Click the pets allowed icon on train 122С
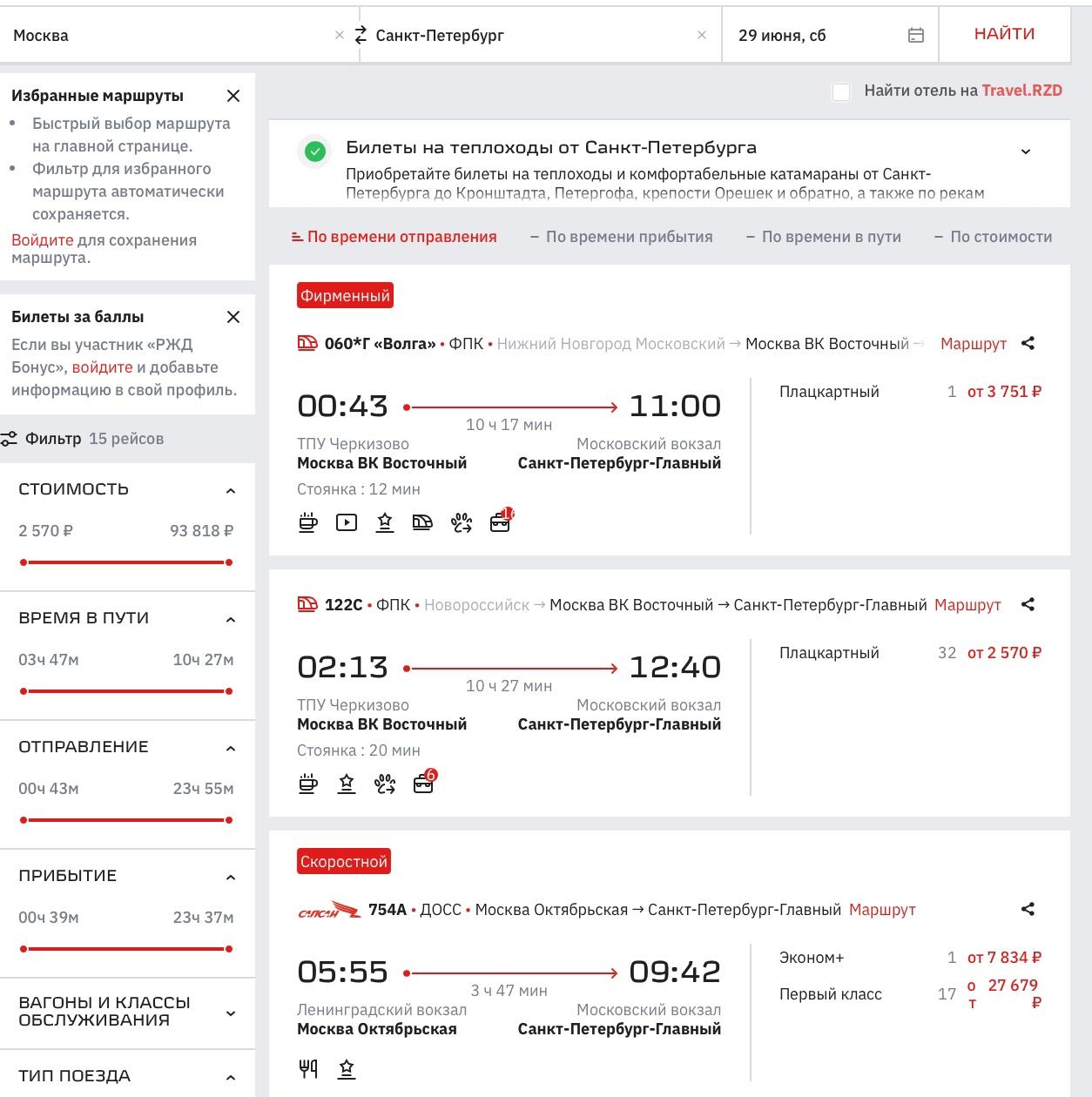The width and height of the screenshot is (1092, 1097). pyautogui.click(x=385, y=784)
